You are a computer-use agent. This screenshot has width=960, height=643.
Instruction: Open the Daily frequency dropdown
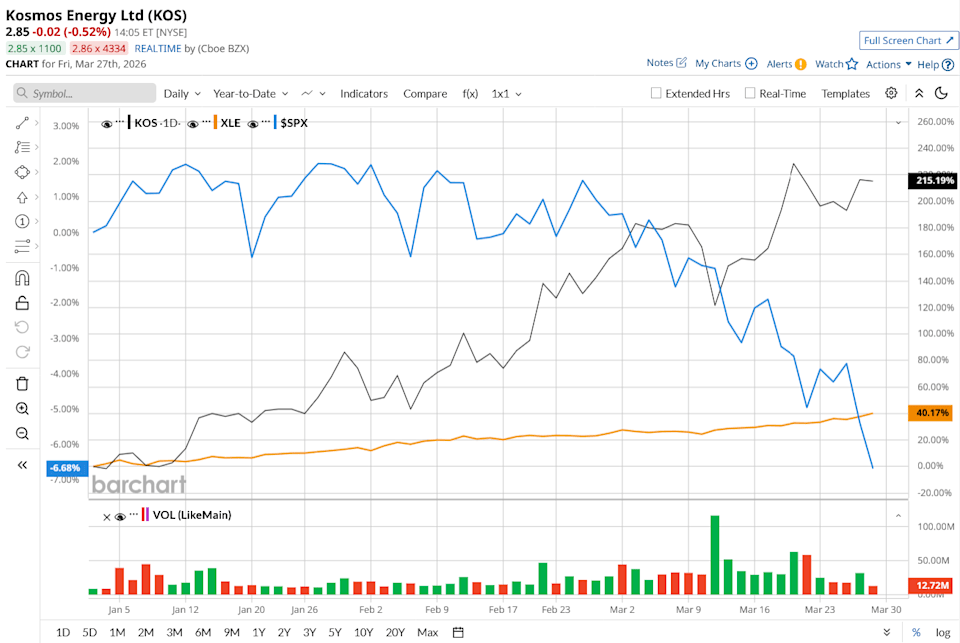(180, 93)
